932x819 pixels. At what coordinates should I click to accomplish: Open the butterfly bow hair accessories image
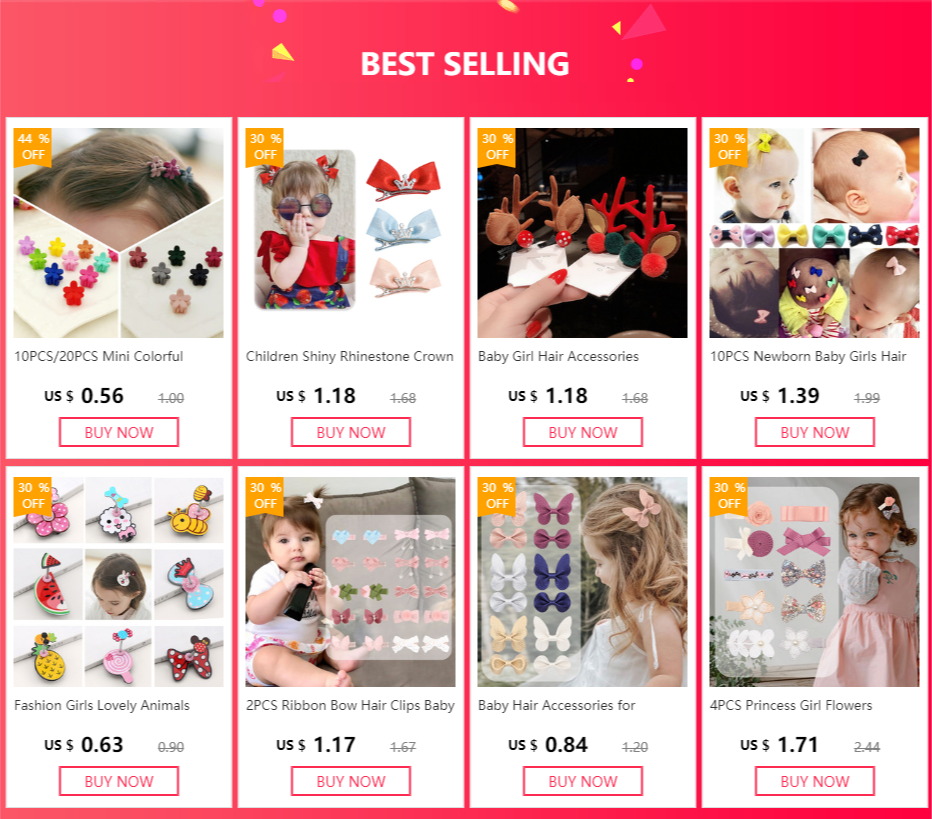click(582, 582)
